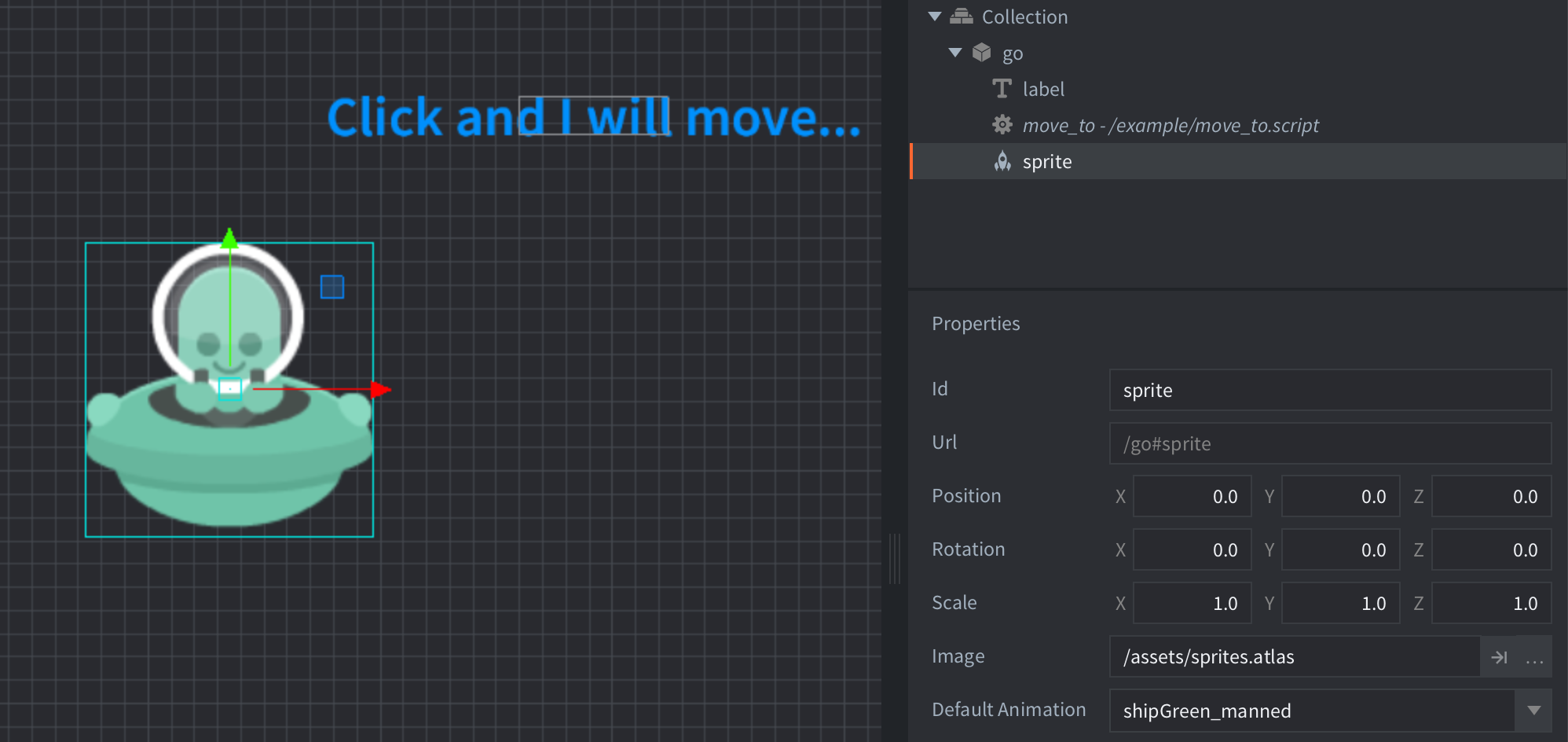Click the Position X value field
This screenshot has width=1568, height=742.
1192,496
